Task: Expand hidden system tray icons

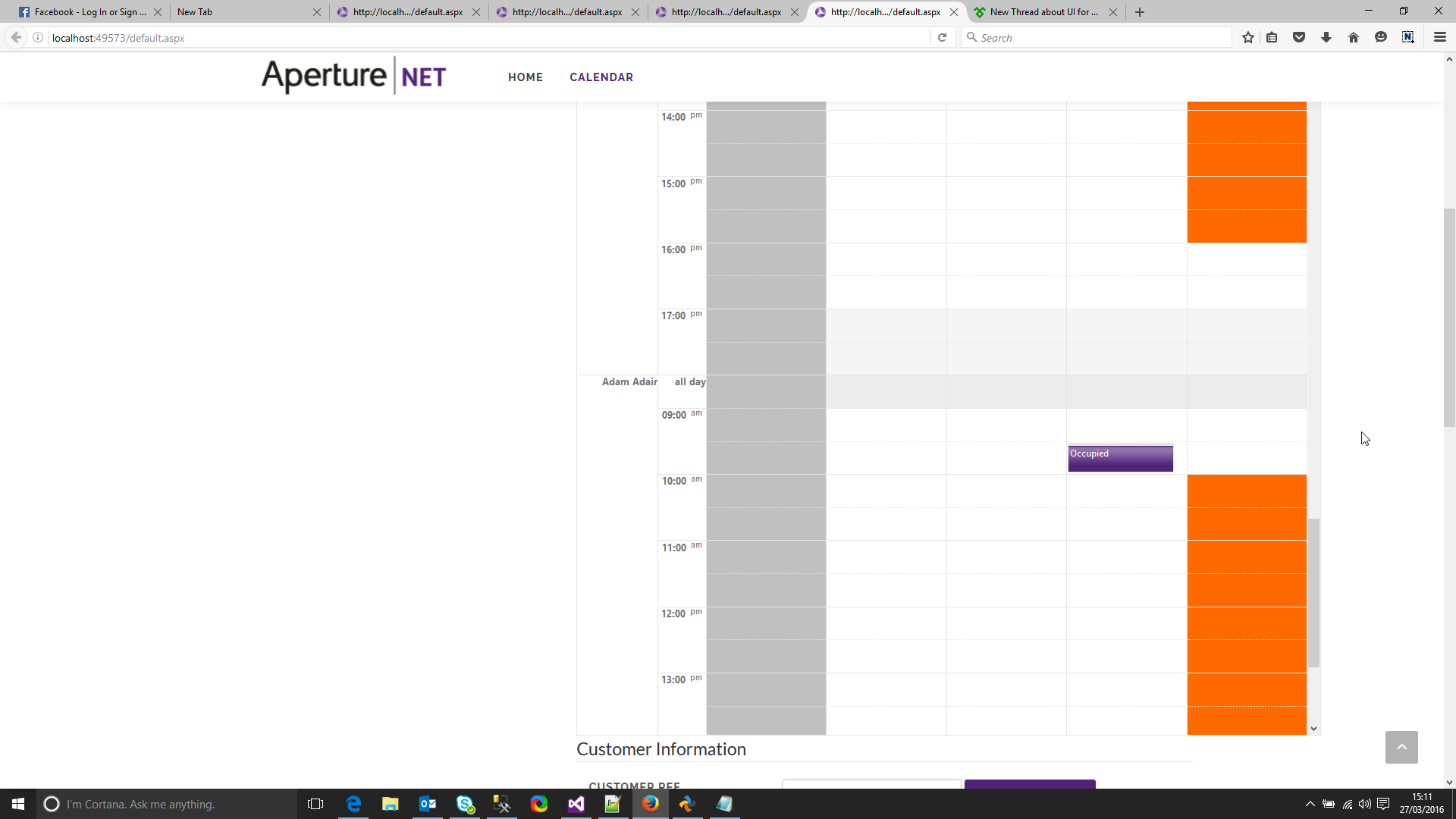Action: pos(1310,804)
